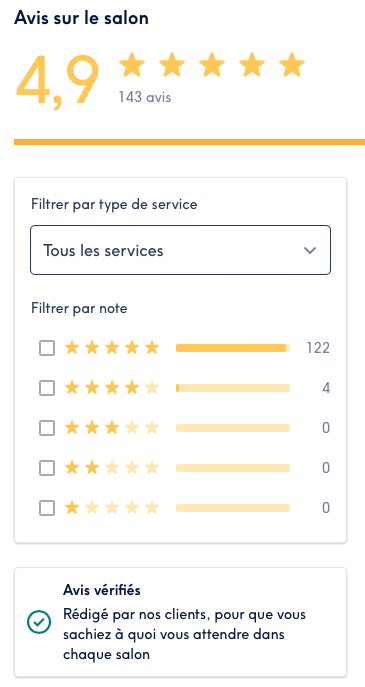365x687 pixels.
Task: Click the large header stars next to 4,9
Action: [212, 64]
